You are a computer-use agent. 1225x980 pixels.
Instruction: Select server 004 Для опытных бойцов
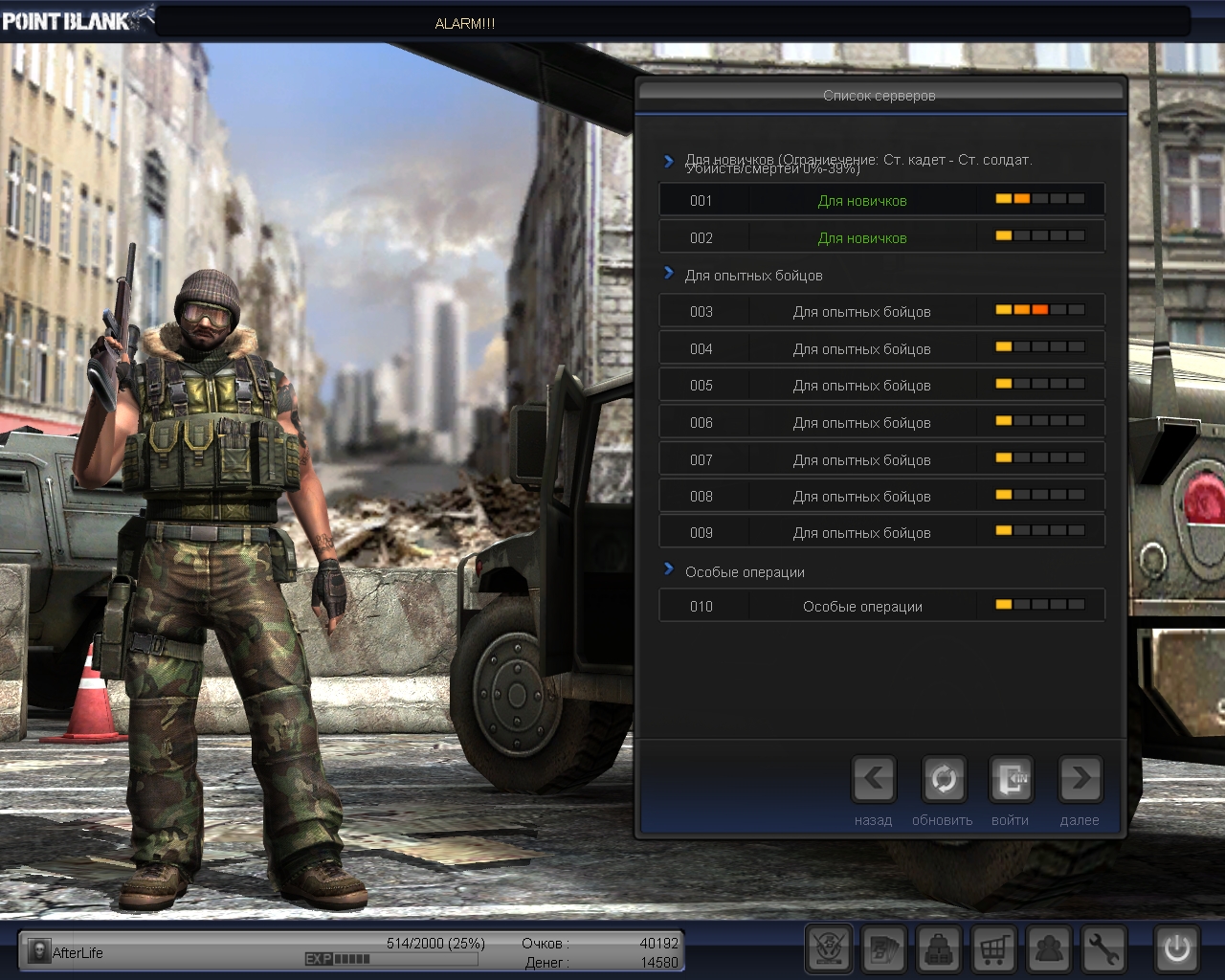point(881,348)
